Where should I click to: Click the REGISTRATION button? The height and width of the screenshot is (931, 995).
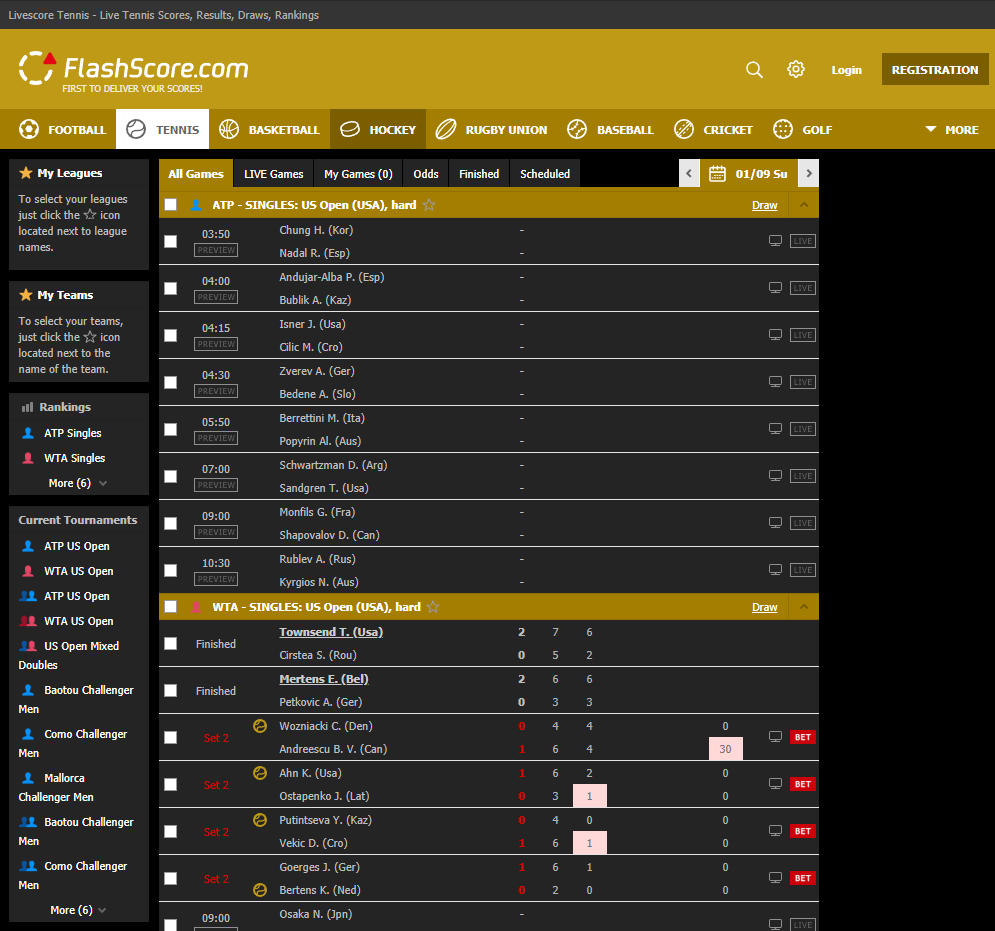[x=934, y=69]
